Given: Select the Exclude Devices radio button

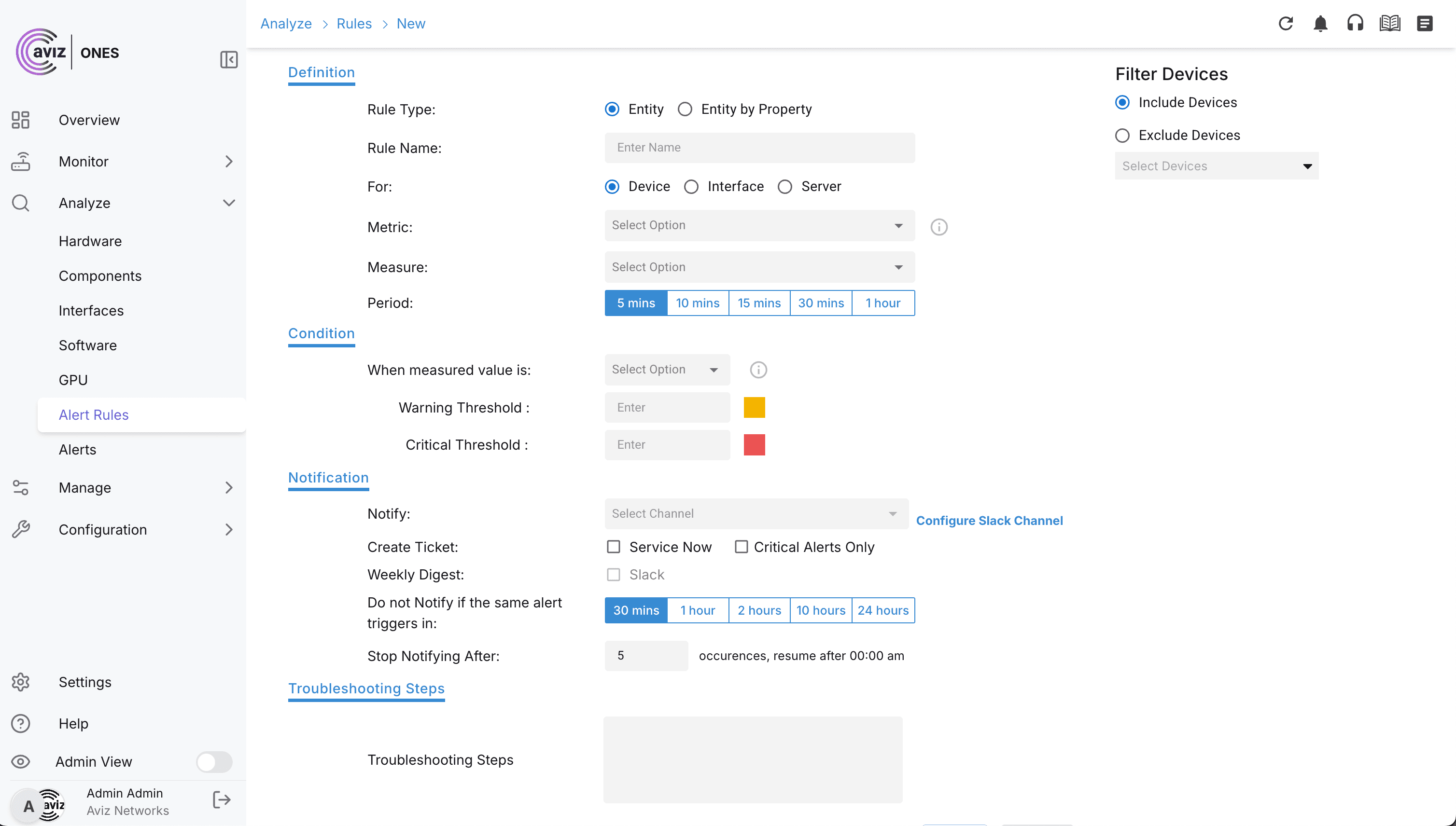Looking at the screenshot, I should [x=1122, y=136].
